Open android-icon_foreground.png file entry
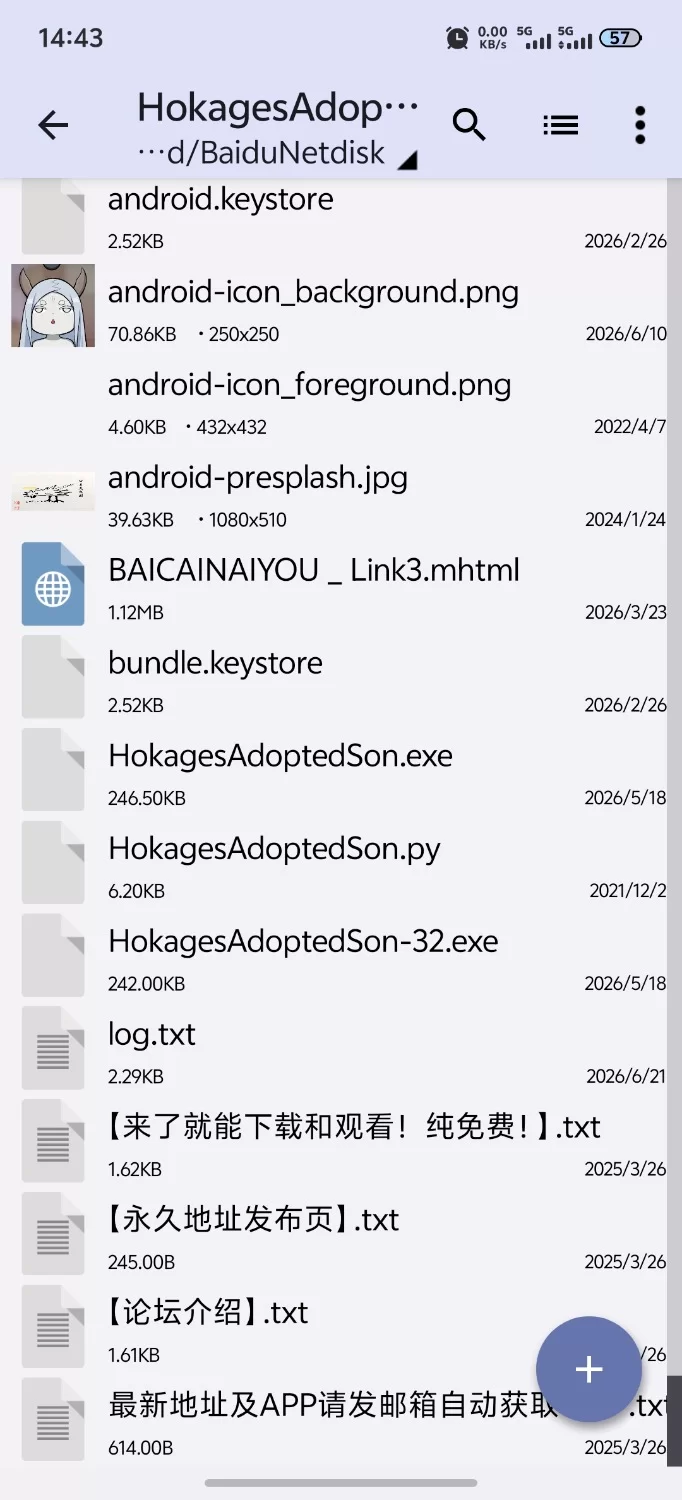Viewport: 682px width, 1500px height. 341,403
